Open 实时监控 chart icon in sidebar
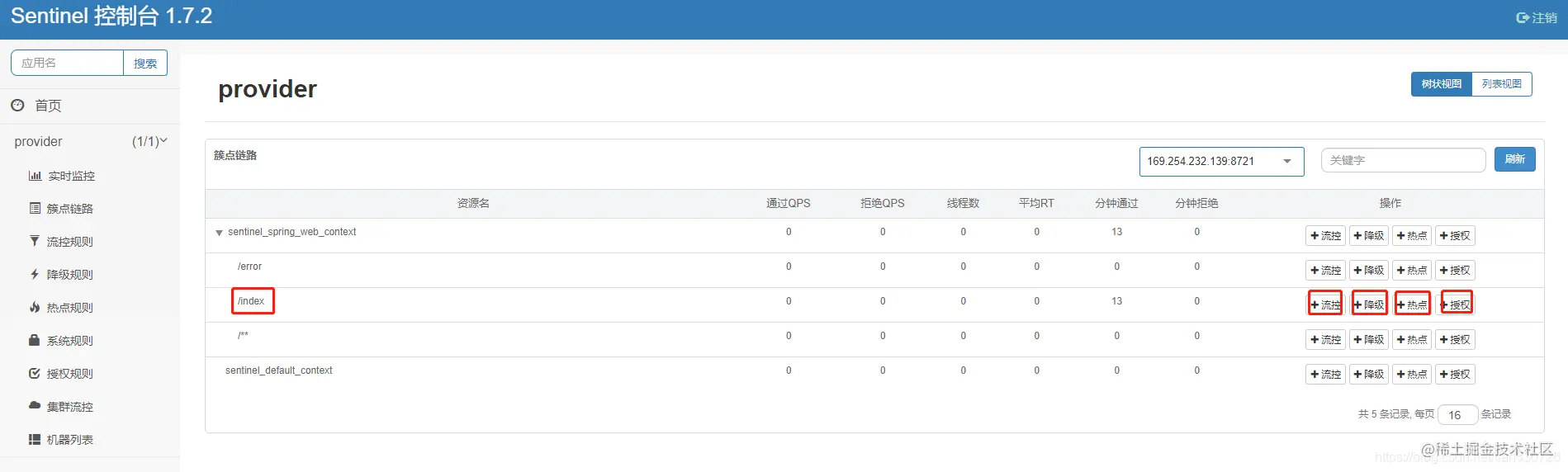 [x=35, y=176]
